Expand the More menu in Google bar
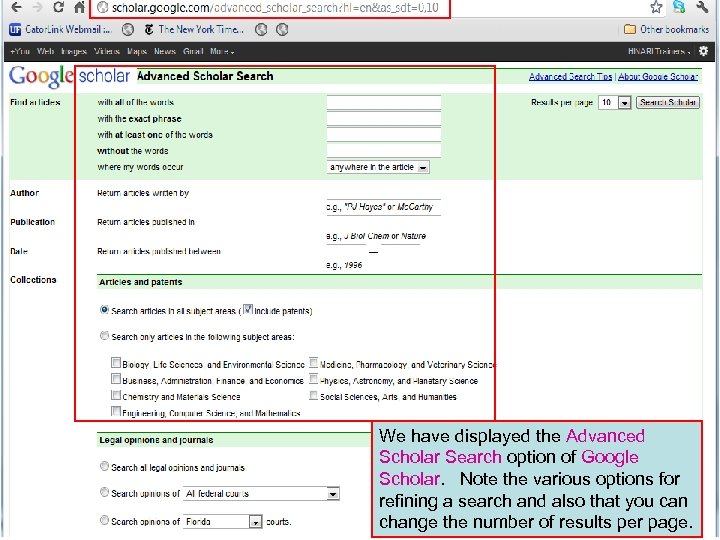Screen dimensions: 720x540 pyautogui.click(x=222, y=51)
